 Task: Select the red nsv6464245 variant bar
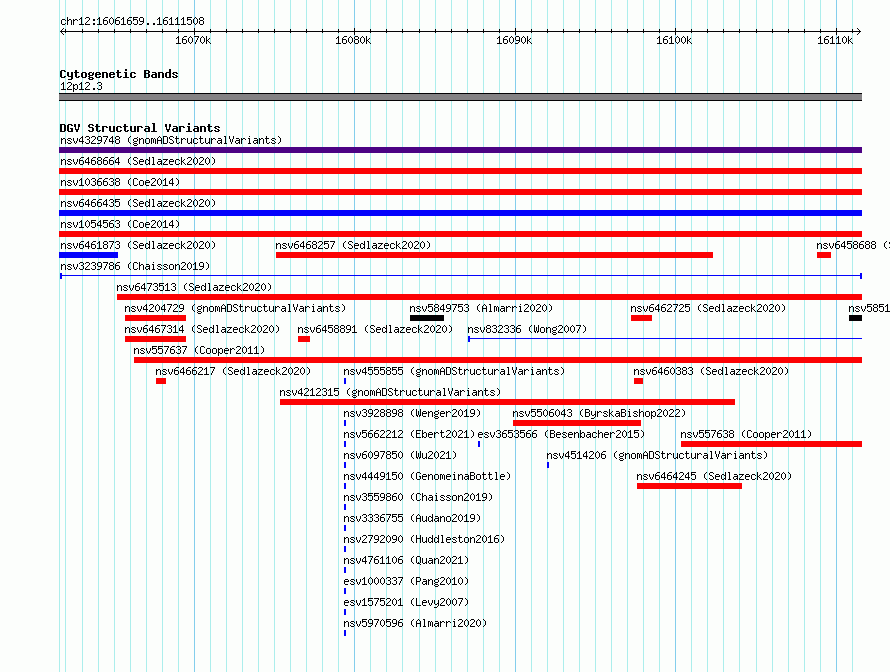click(x=689, y=486)
